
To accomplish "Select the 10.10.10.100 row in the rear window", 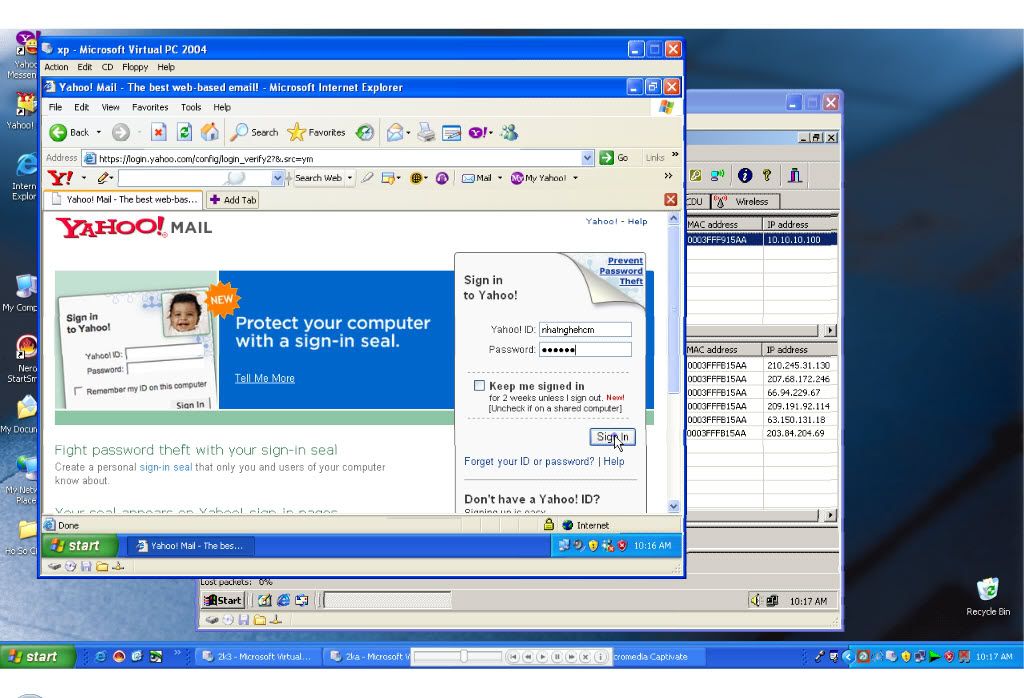I will tap(761, 240).
